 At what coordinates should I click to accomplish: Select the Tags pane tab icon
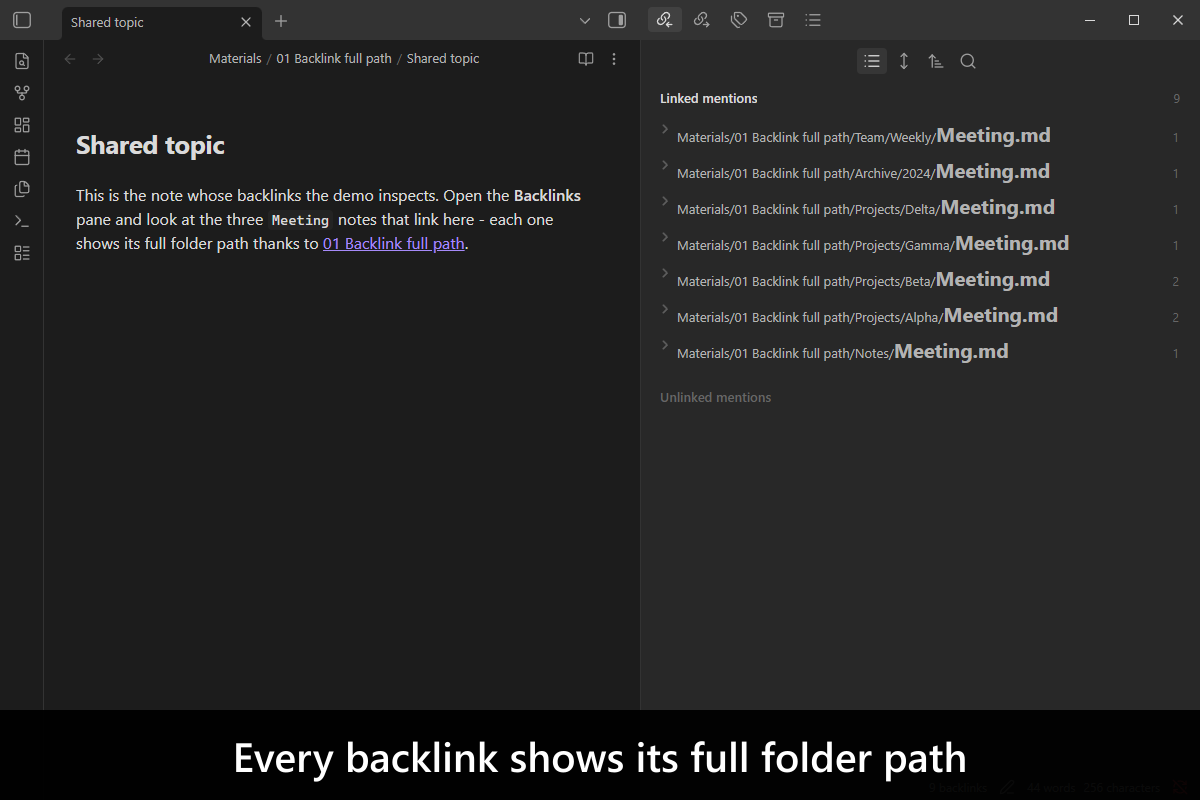point(739,20)
